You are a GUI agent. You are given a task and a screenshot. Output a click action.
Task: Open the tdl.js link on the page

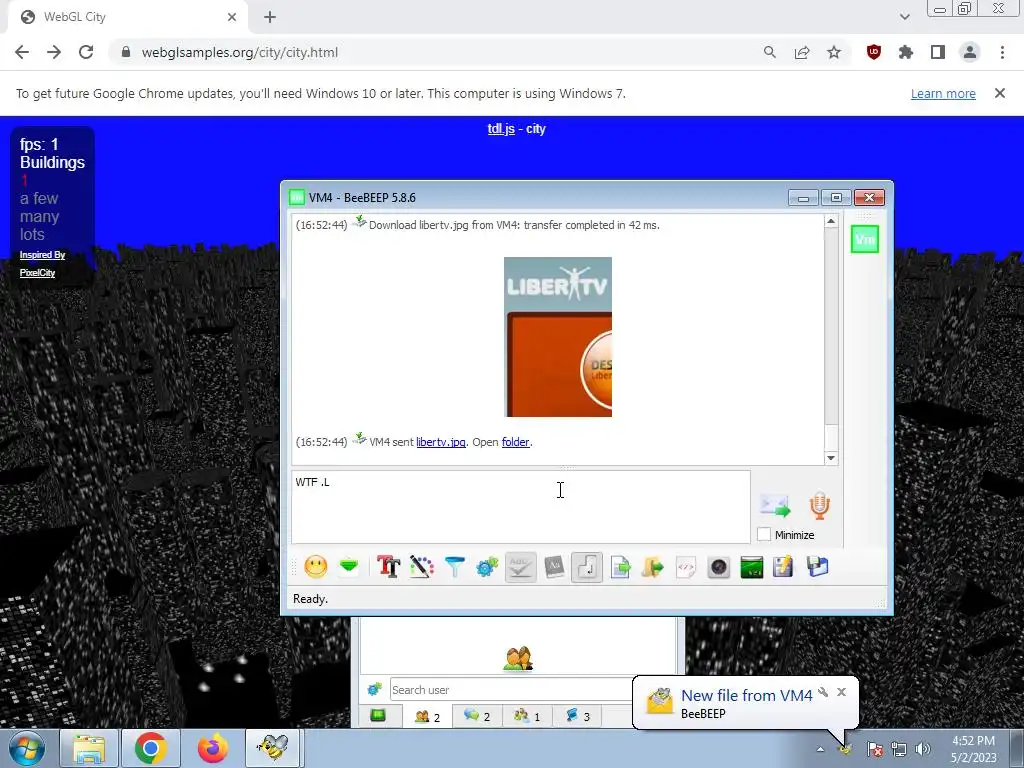[501, 129]
